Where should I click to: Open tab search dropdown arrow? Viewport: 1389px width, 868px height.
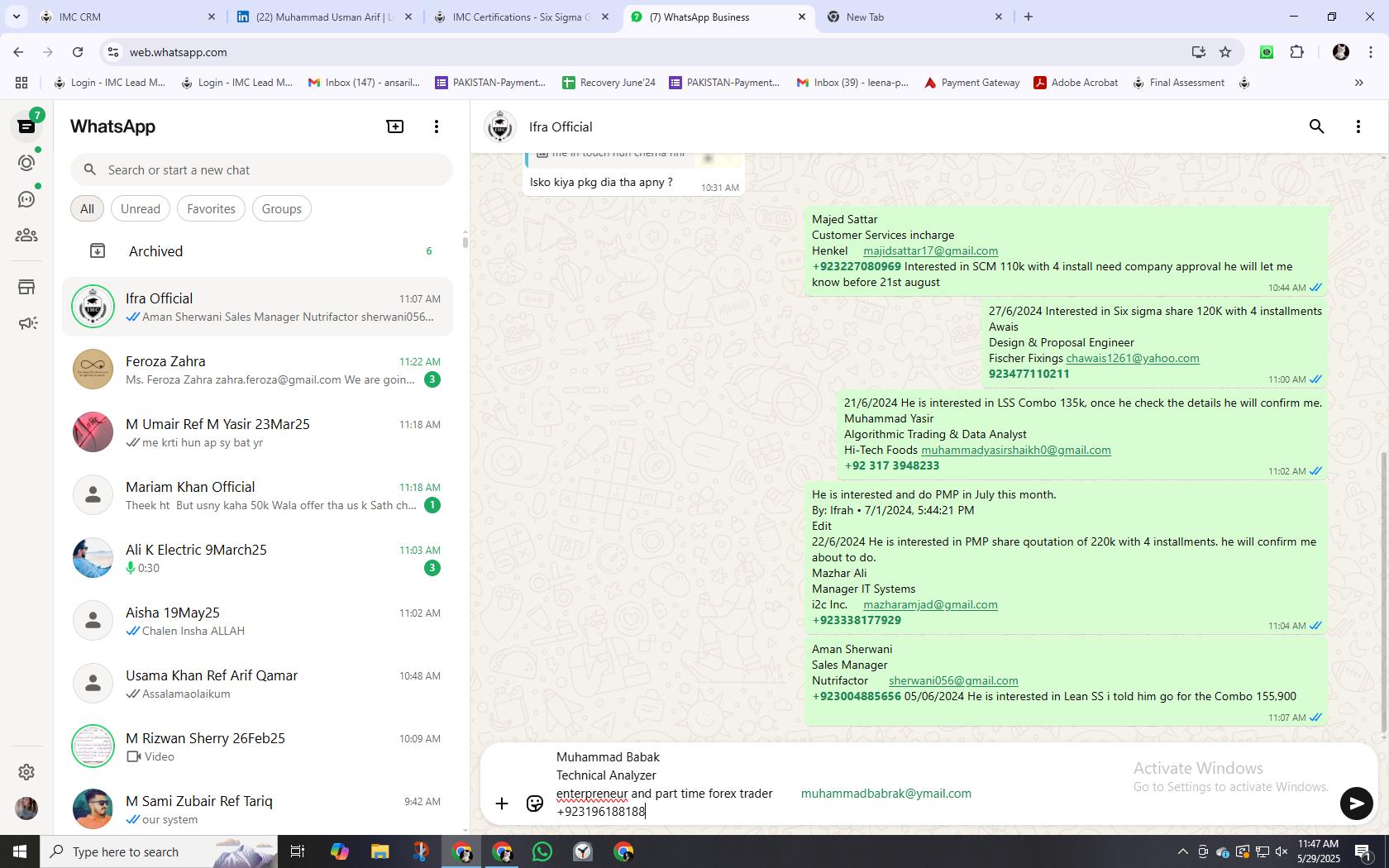[x=16, y=17]
